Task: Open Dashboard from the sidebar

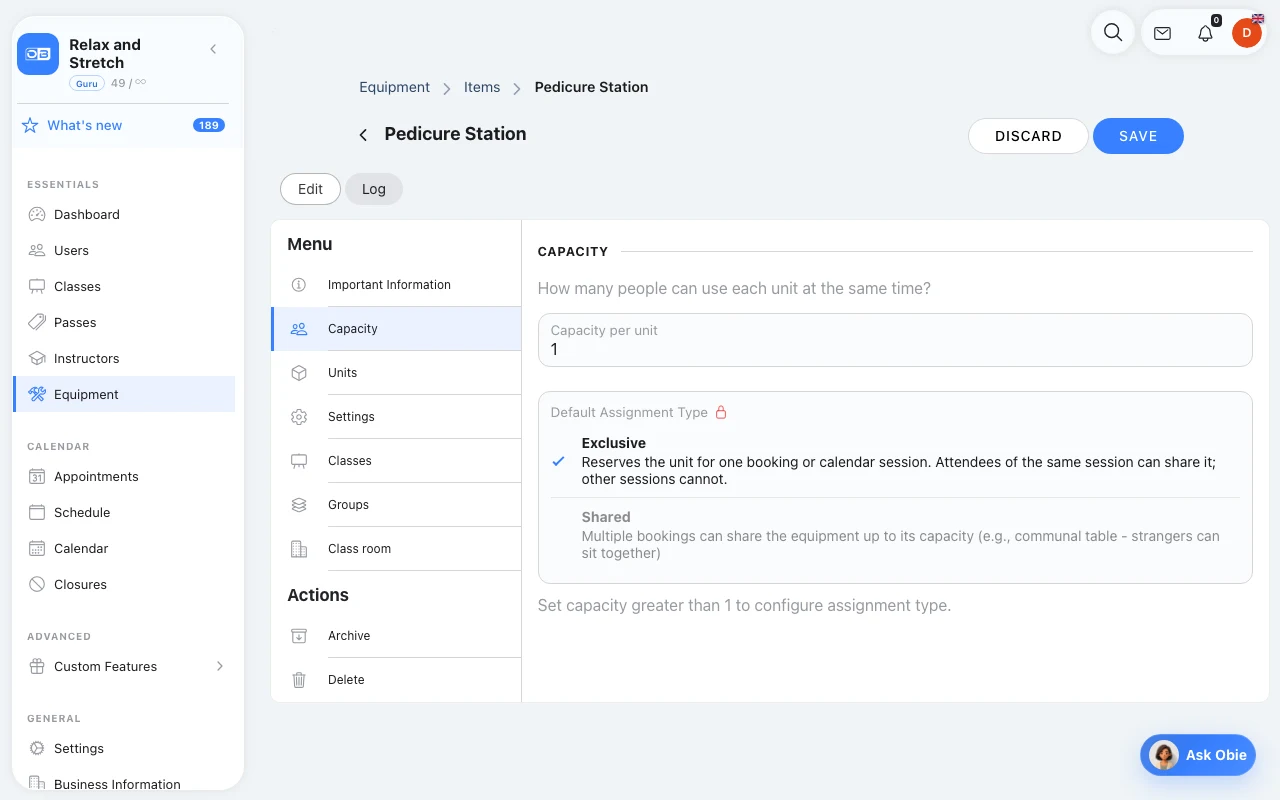Action: [x=124, y=214]
